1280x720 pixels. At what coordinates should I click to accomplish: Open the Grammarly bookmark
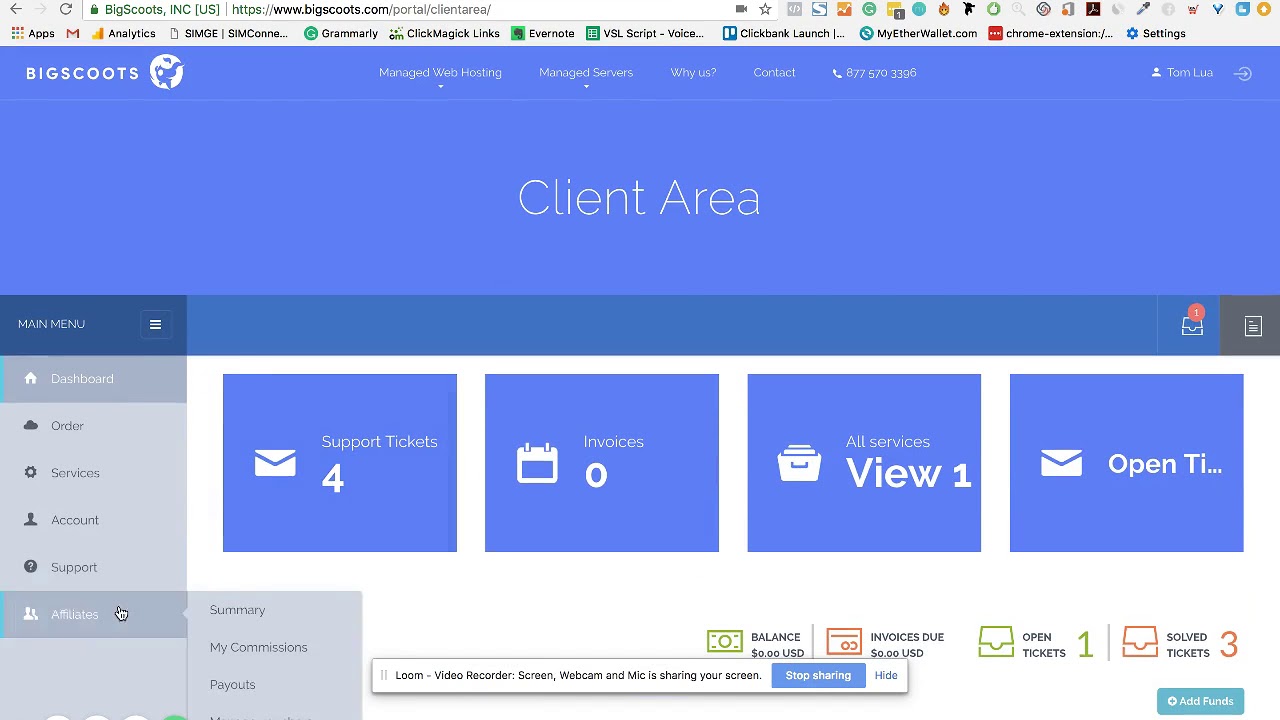tap(341, 33)
